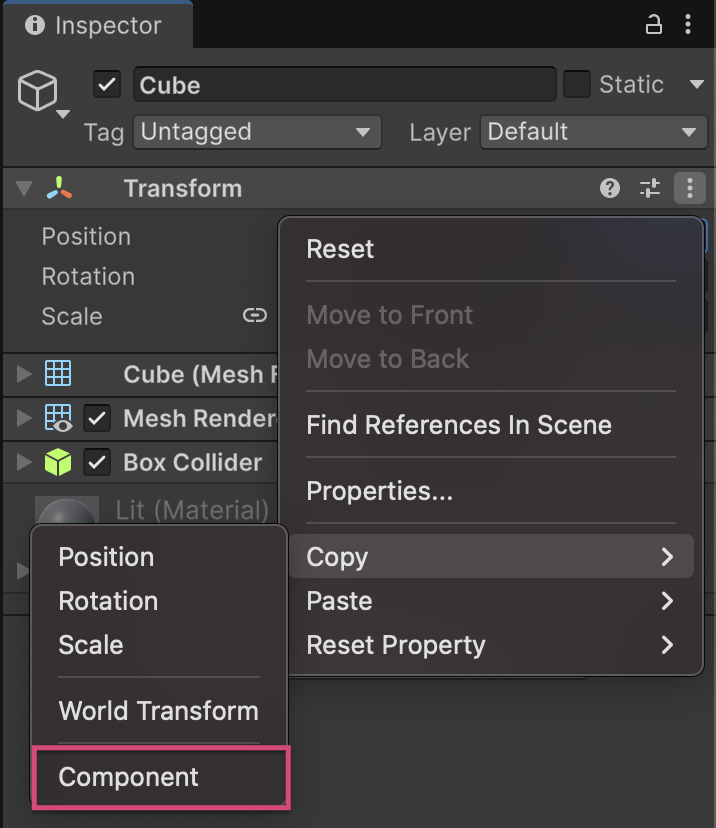Choose Reset from the context menu
This screenshot has width=716, height=828.
340,249
